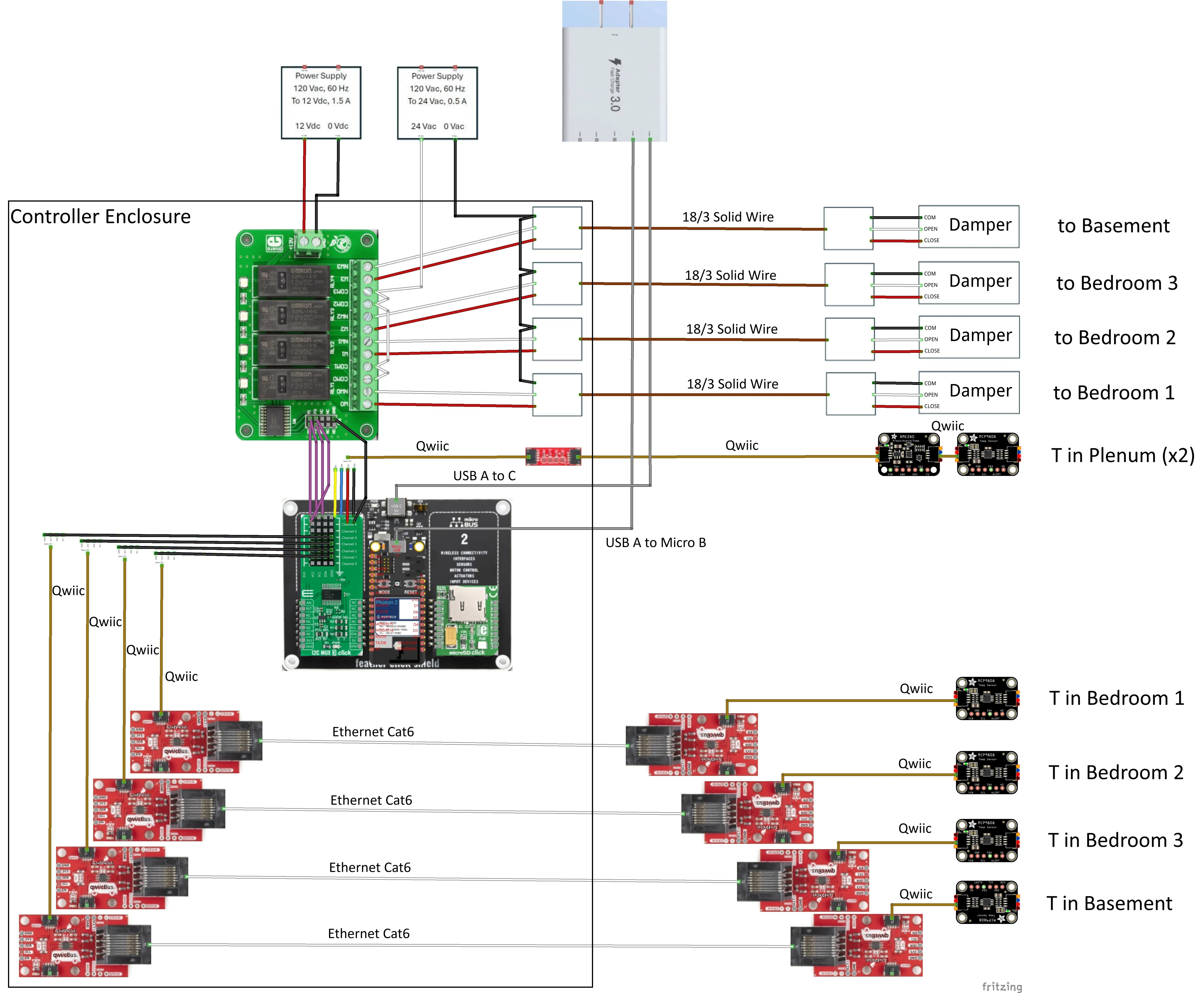The height and width of the screenshot is (993, 1204).
Task: Click the 'to Bedroom 3' label
Action: tap(1117, 283)
